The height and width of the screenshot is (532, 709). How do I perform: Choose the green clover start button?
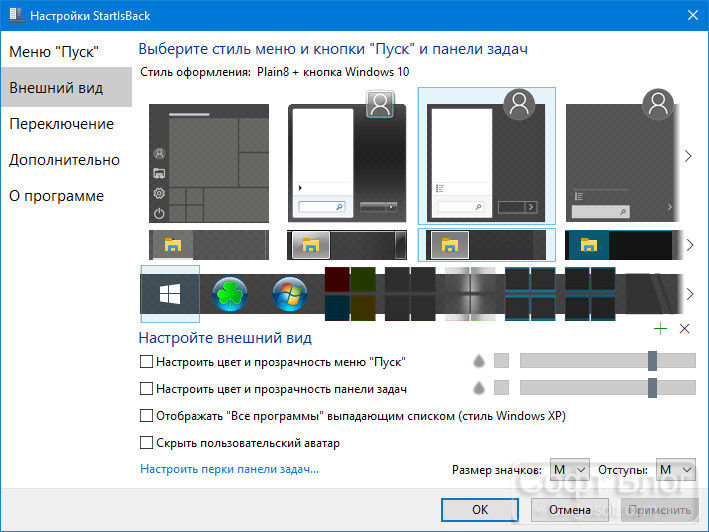click(230, 294)
